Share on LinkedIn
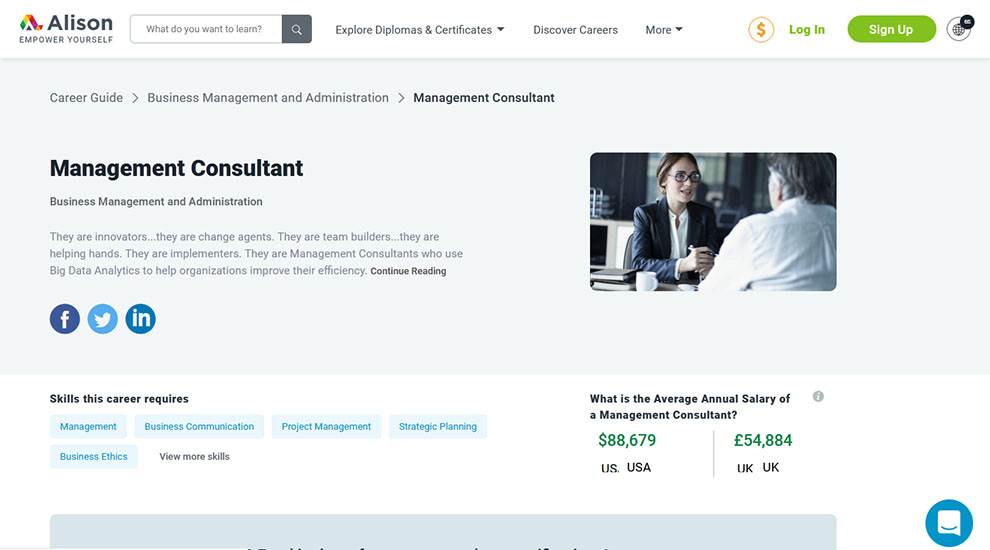The height and width of the screenshot is (550, 990). pyautogui.click(x=140, y=319)
